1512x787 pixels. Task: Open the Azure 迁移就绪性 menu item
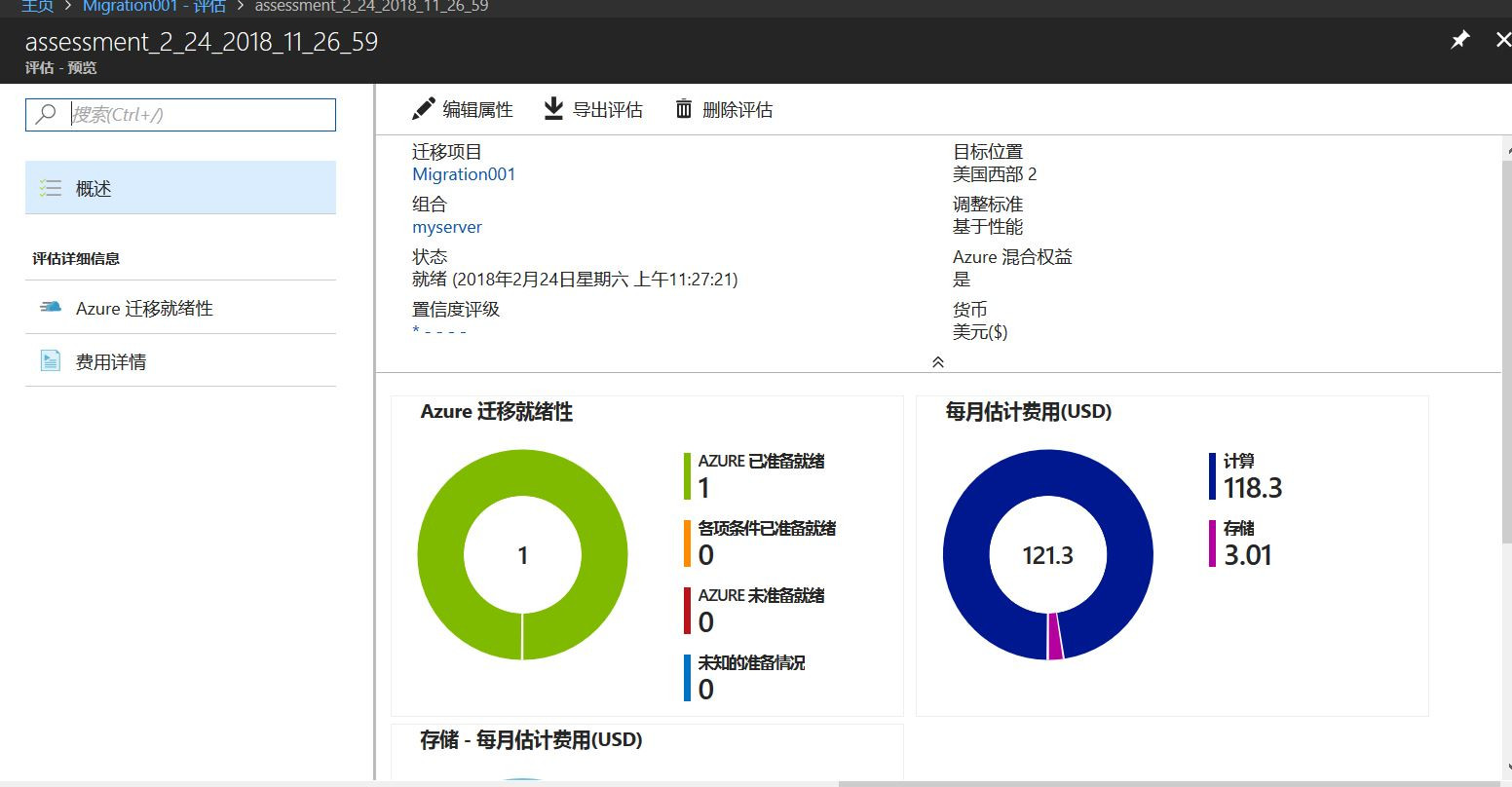[x=180, y=308]
